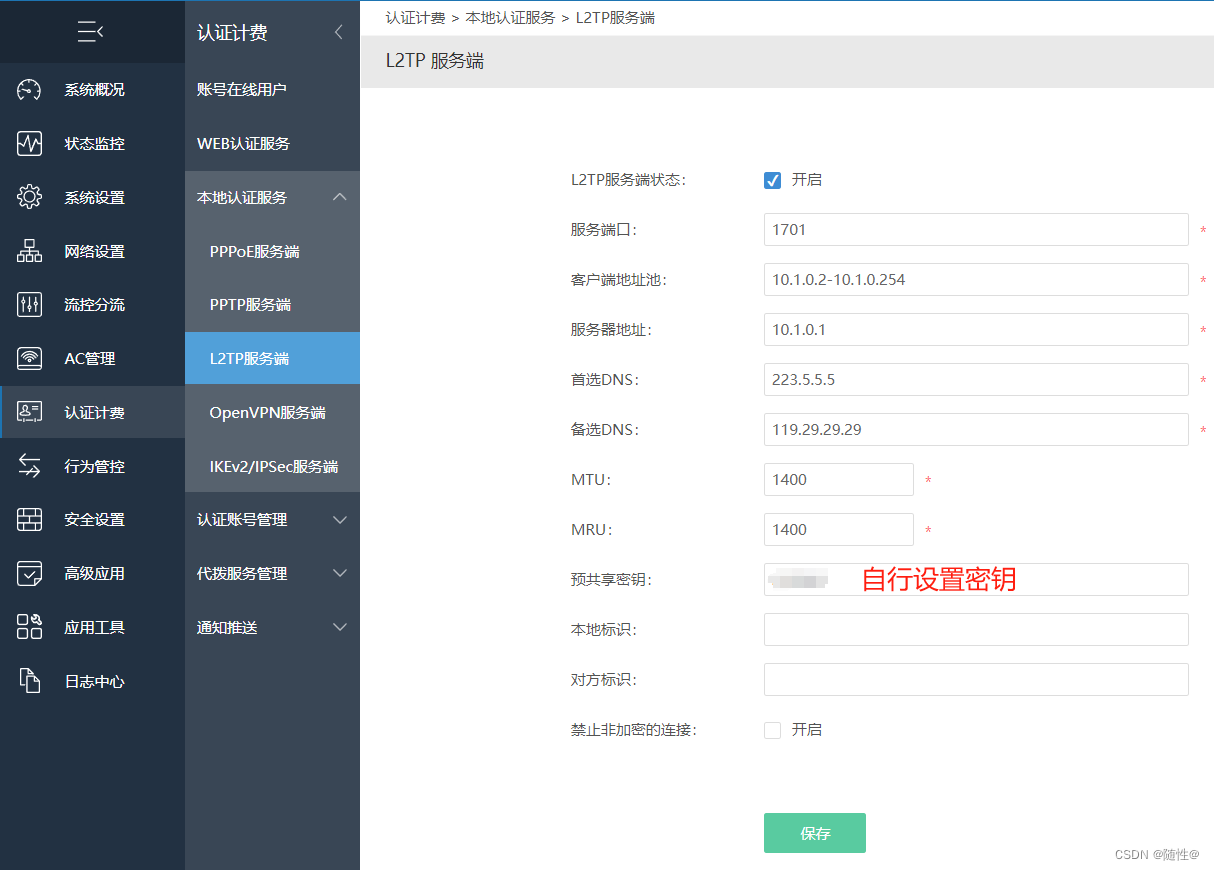Click the 高级应用 checklist icon
The image size is (1214, 870).
[30, 574]
